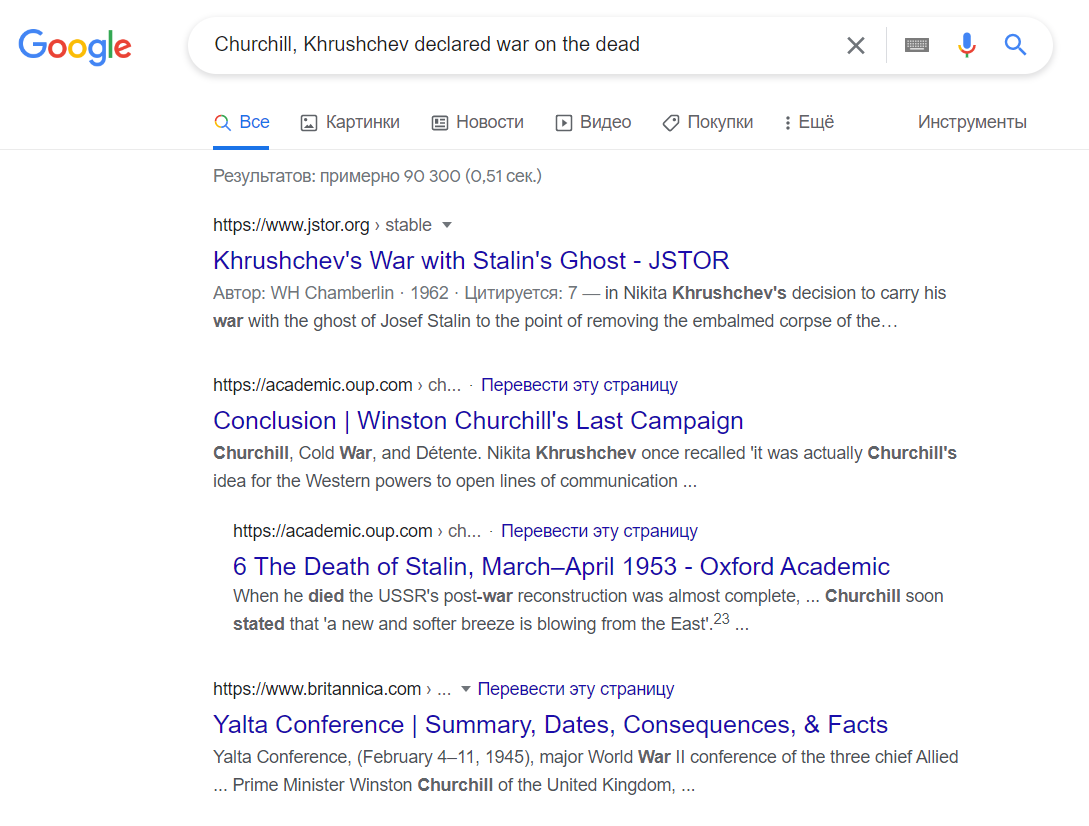1089x826 pixels.
Task: Open Conclusion Winston Churchill's Last Campaign link
Action: tap(478, 421)
